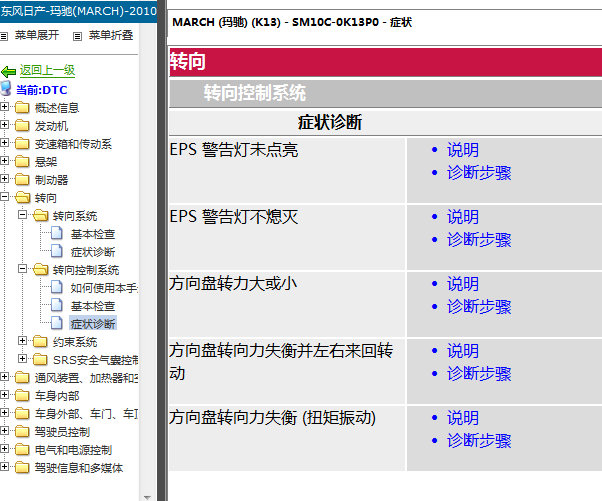This screenshot has height=501, width=602.
Task: Collapse the 转向系统 subtree
Action: (x=22, y=215)
